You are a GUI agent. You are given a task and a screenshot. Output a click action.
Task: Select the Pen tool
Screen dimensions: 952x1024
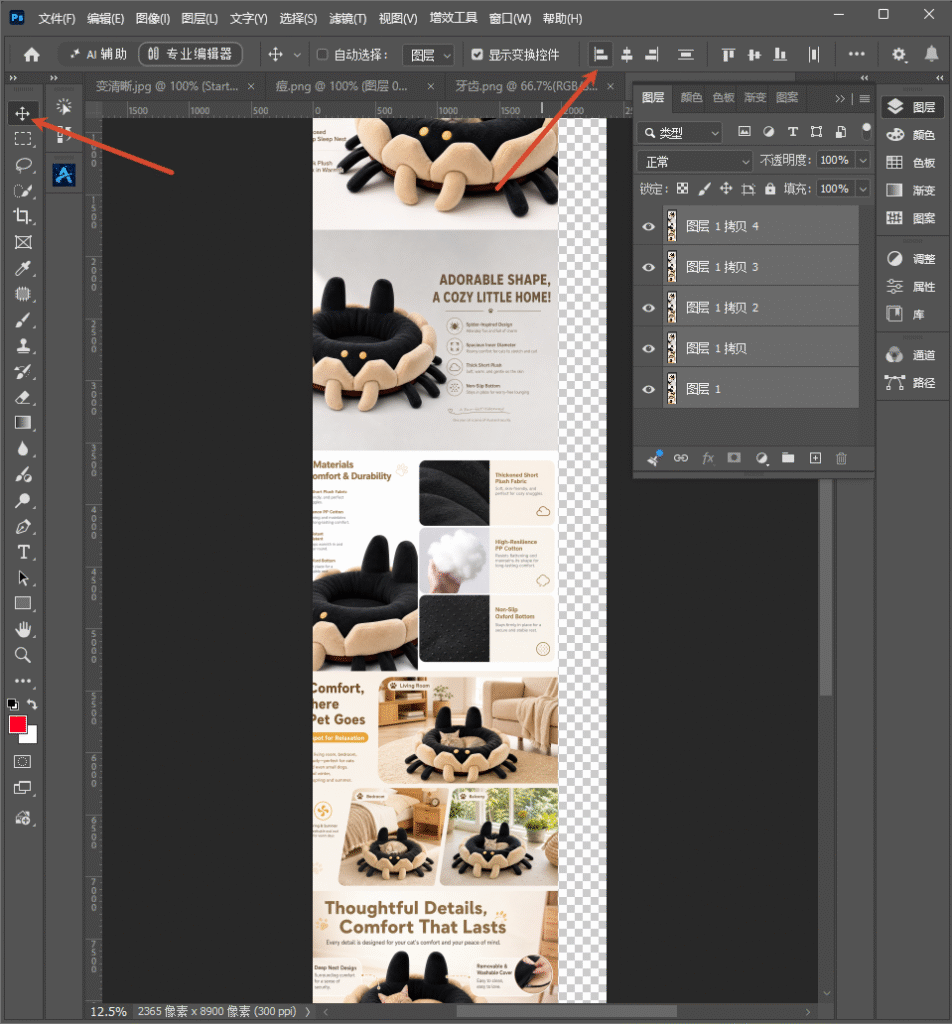point(23,526)
